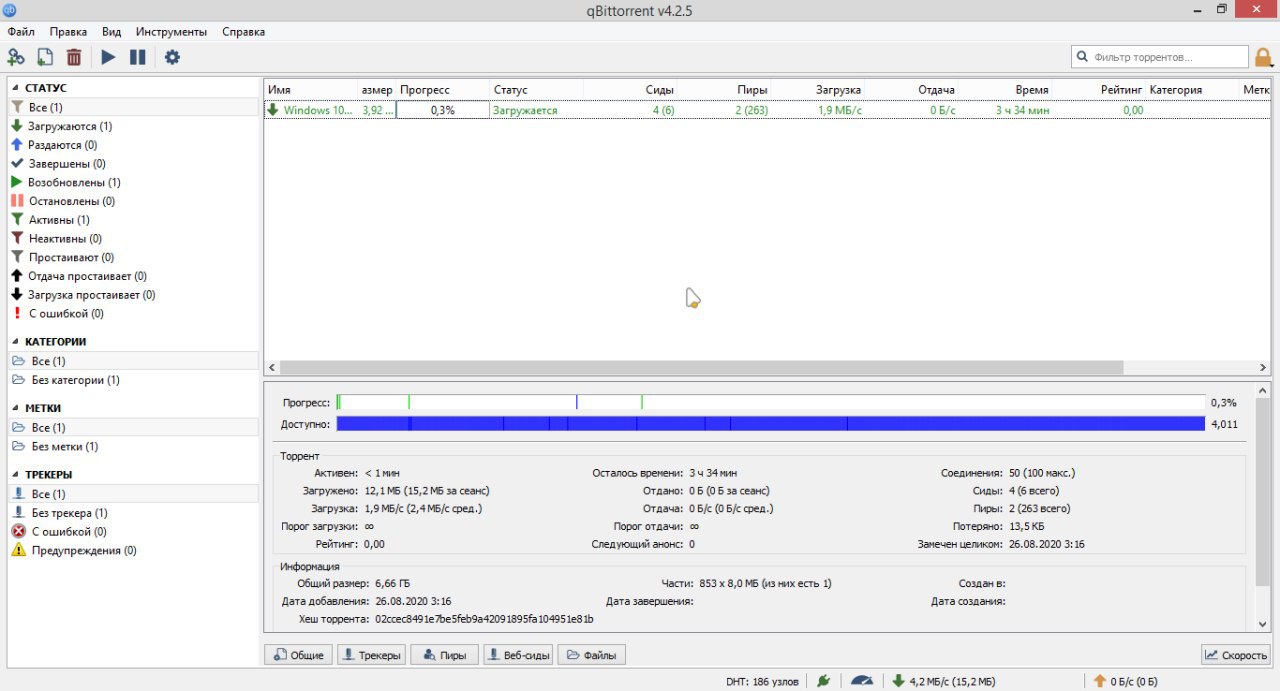The height and width of the screenshot is (691, 1280).
Task: Switch to the Трекеры tab
Action: (371, 655)
